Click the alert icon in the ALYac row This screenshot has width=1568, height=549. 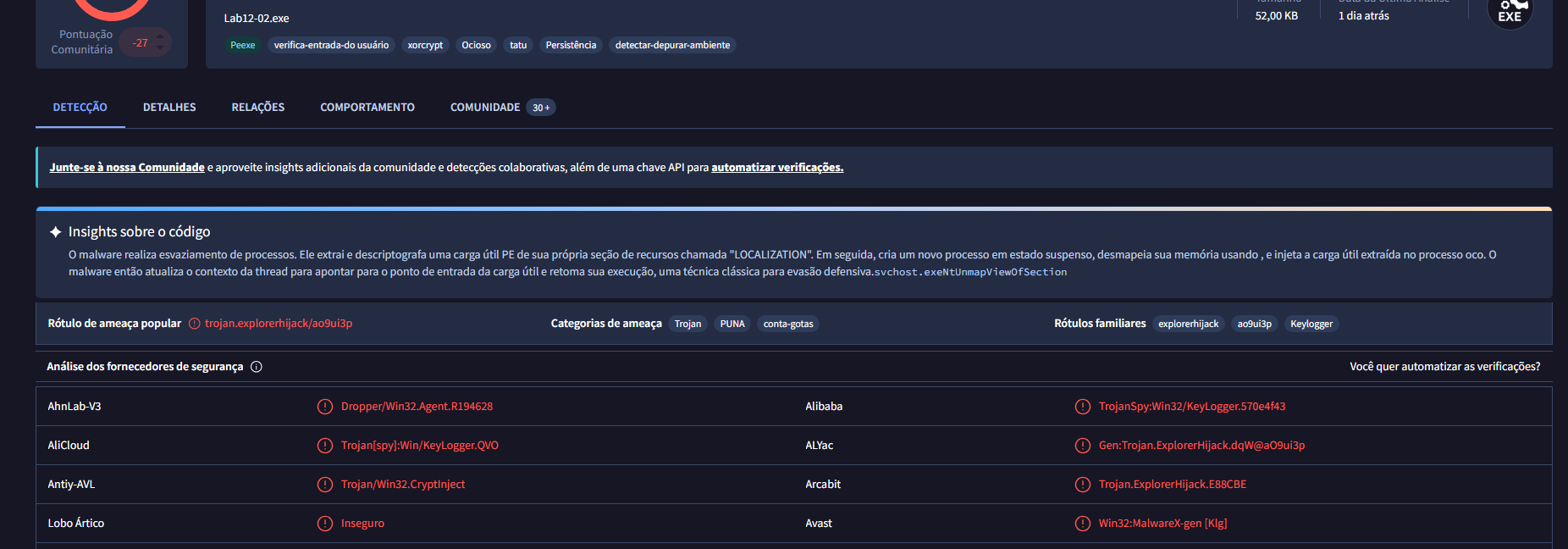(1083, 446)
